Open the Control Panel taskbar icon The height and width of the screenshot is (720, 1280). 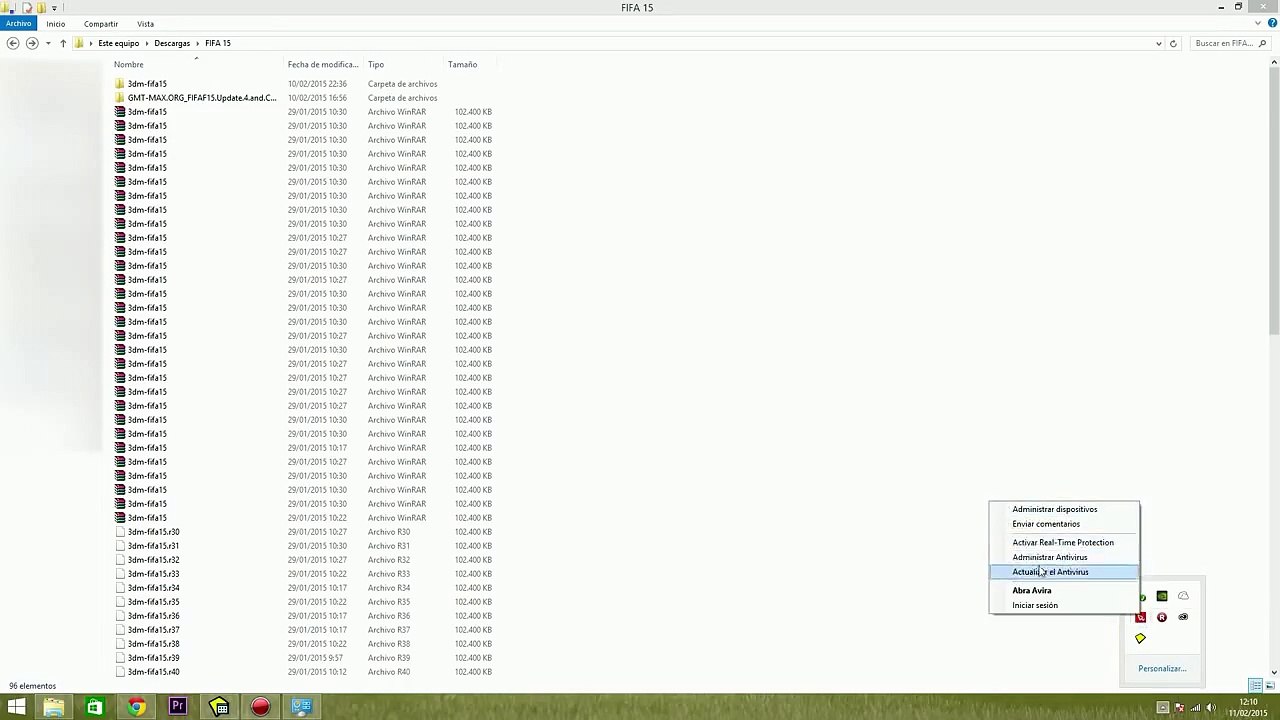(301, 708)
